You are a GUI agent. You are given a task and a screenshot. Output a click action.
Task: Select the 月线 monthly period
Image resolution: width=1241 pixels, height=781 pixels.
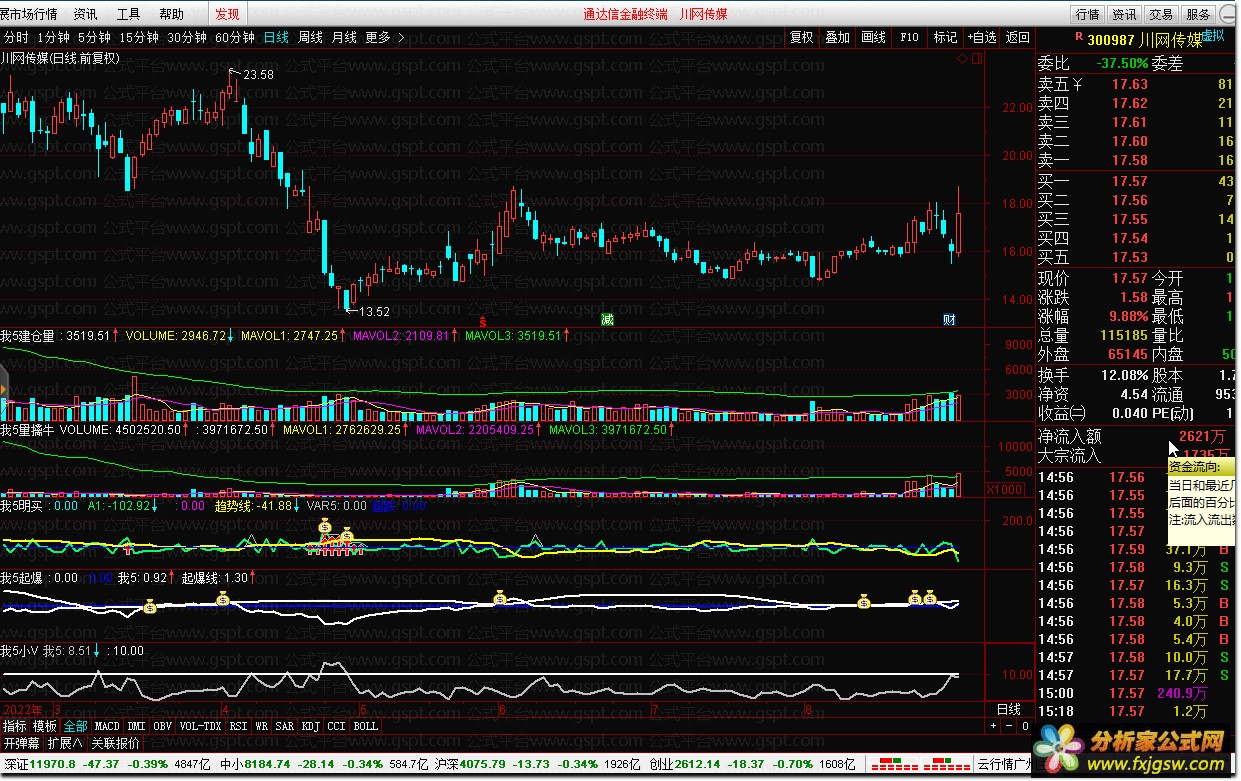pyautogui.click(x=344, y=37)
